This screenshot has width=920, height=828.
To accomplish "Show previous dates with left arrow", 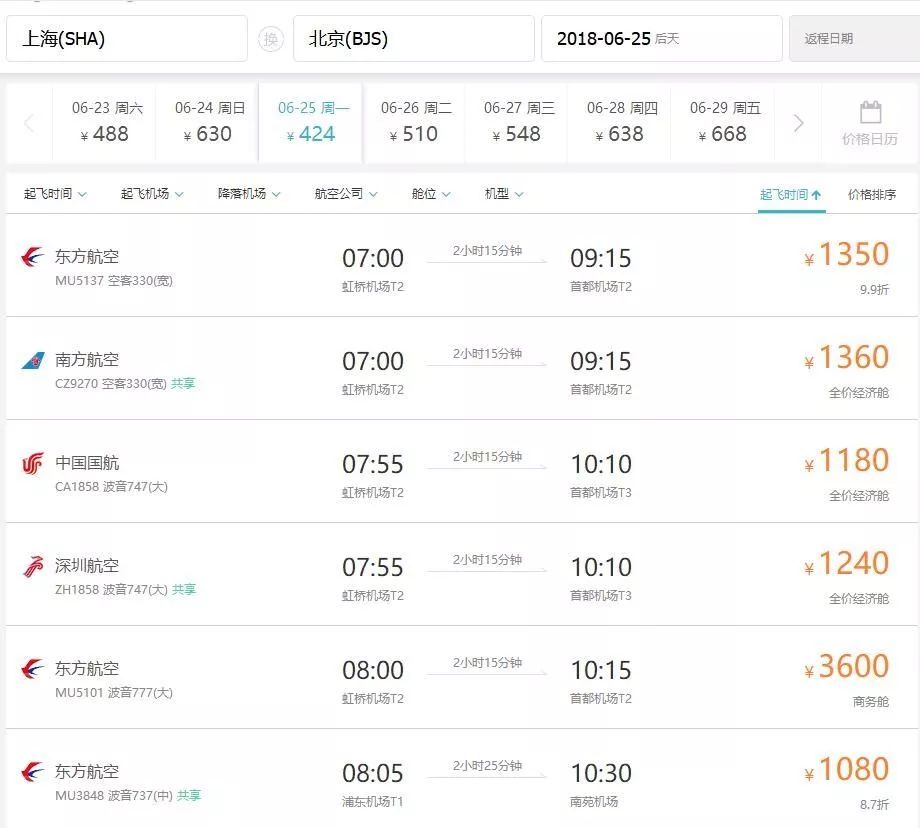I will tap(29, 123).
